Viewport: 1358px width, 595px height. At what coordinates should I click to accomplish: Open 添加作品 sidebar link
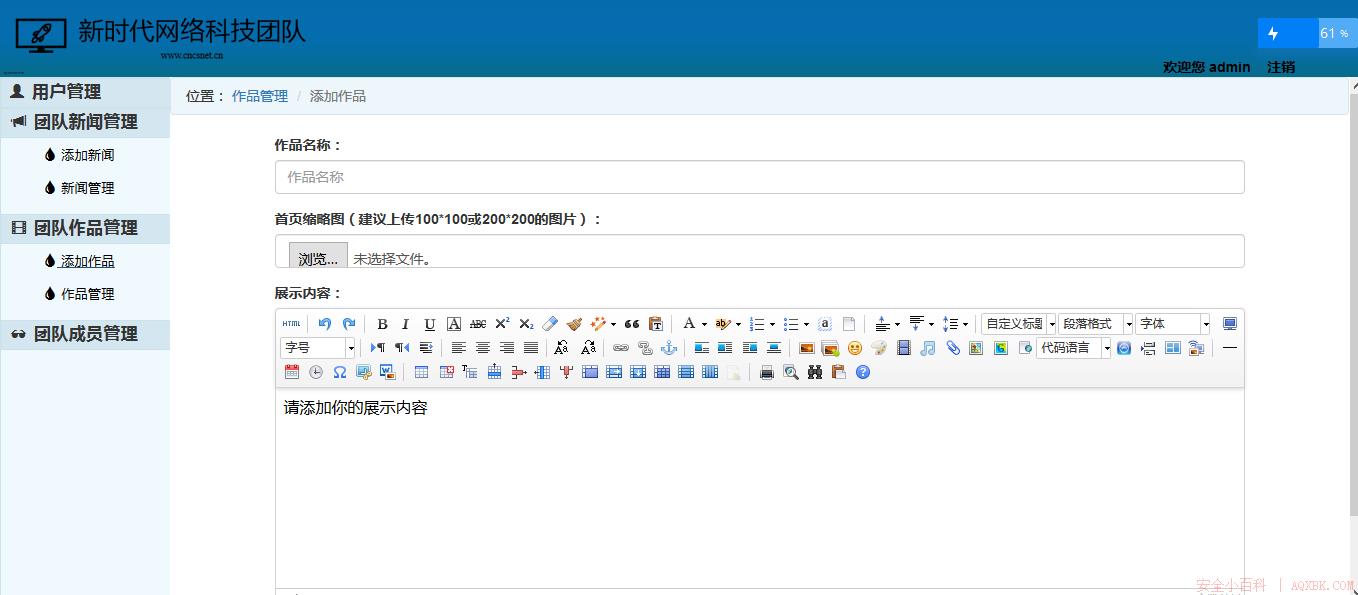pyautogui.click(x=88, y=261)
